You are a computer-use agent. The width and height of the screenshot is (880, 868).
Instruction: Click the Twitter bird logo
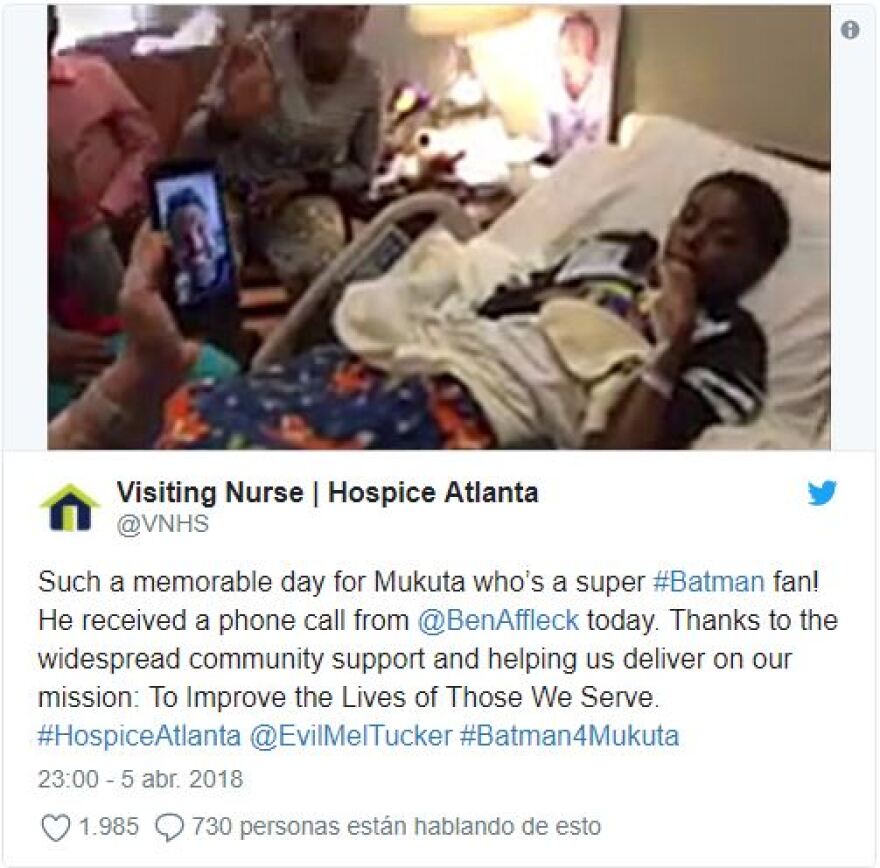click(822, 493)
